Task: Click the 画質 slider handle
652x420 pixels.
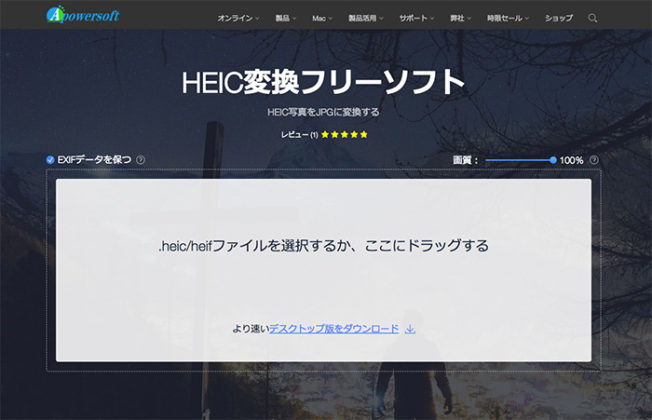Action: pyautogui.click(x=553, y=160)
